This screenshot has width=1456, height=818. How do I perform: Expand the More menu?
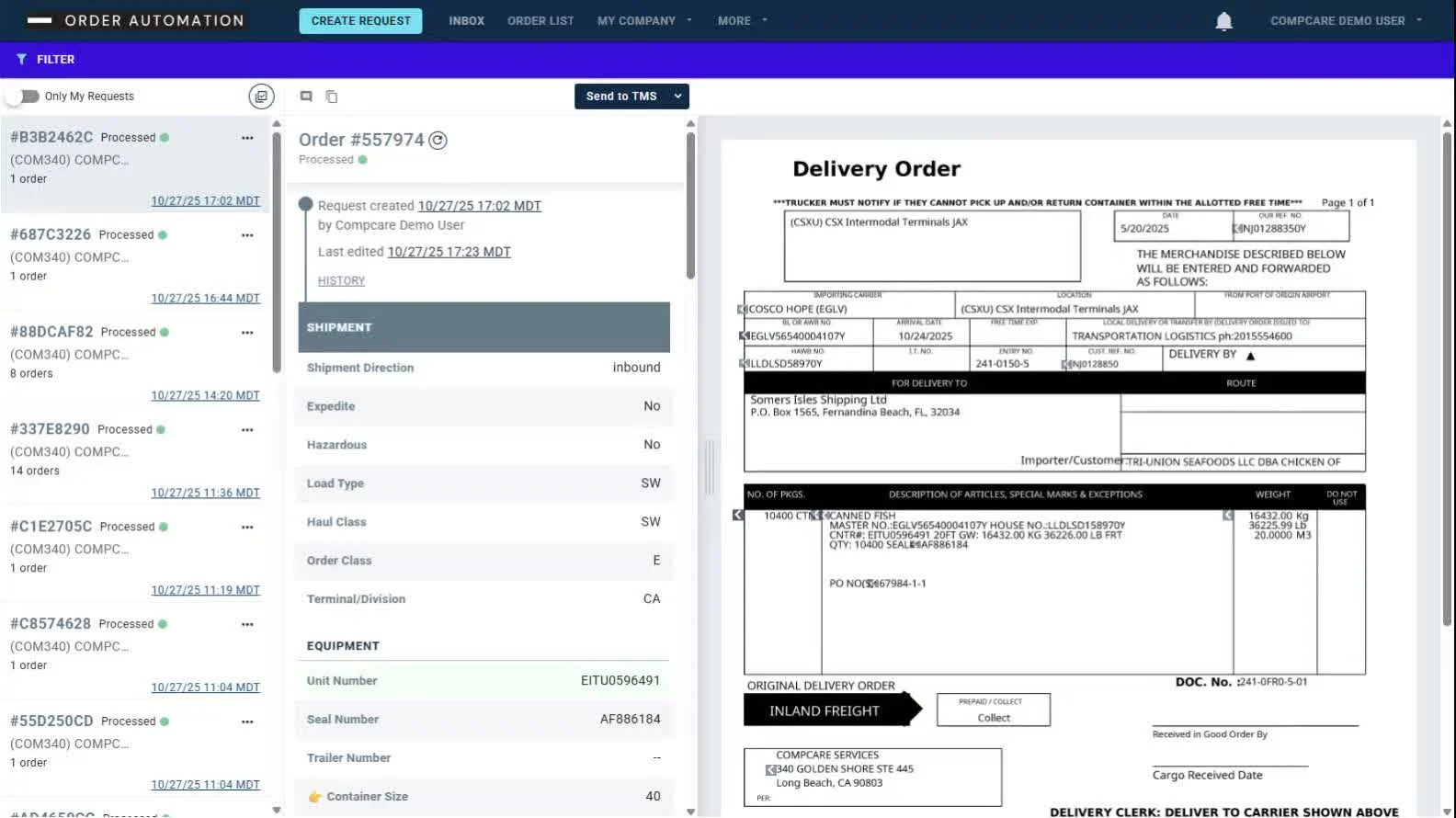[x=742, y=20]
